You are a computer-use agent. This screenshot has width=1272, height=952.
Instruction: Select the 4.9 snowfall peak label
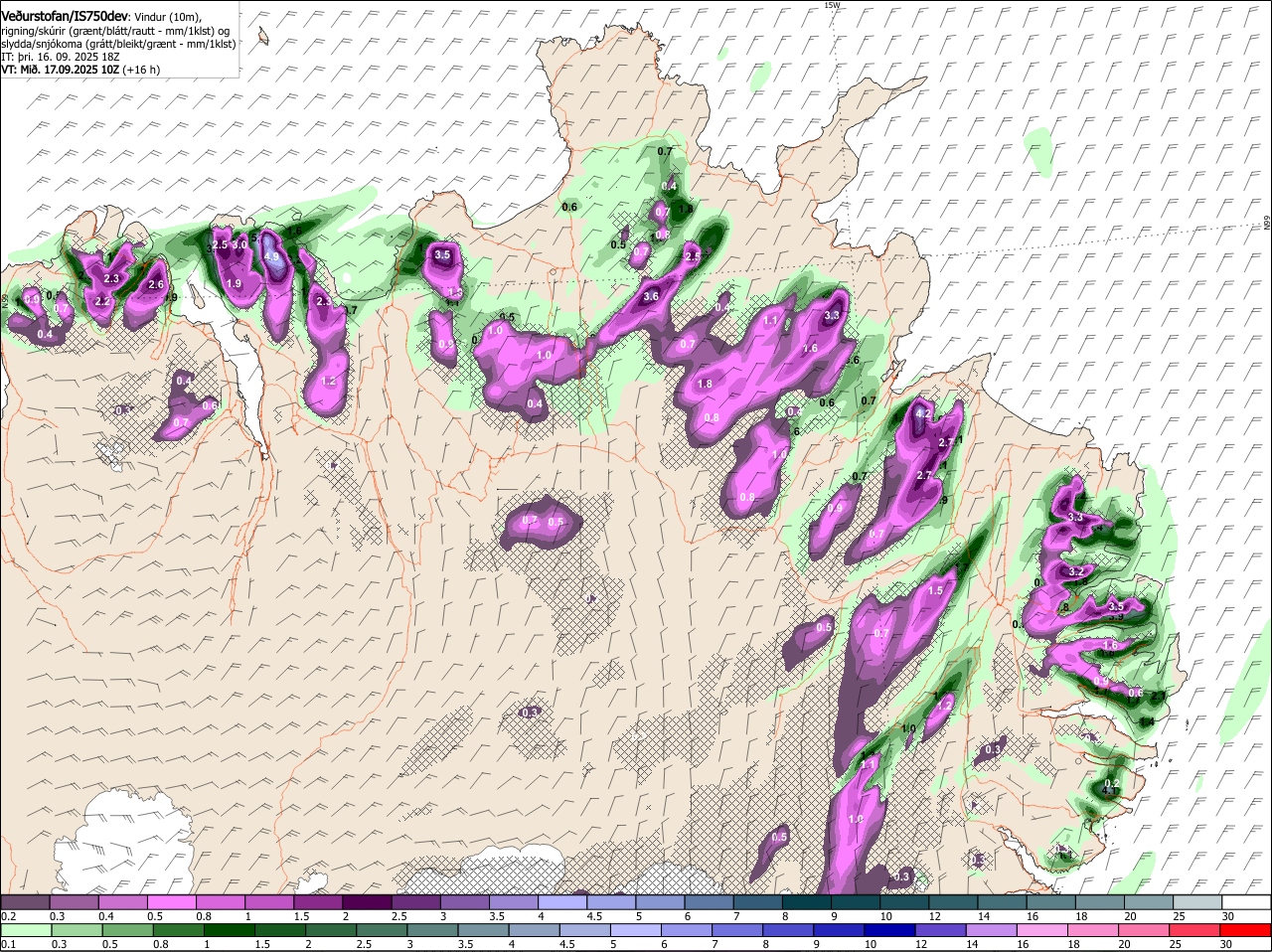coord(272,256)
